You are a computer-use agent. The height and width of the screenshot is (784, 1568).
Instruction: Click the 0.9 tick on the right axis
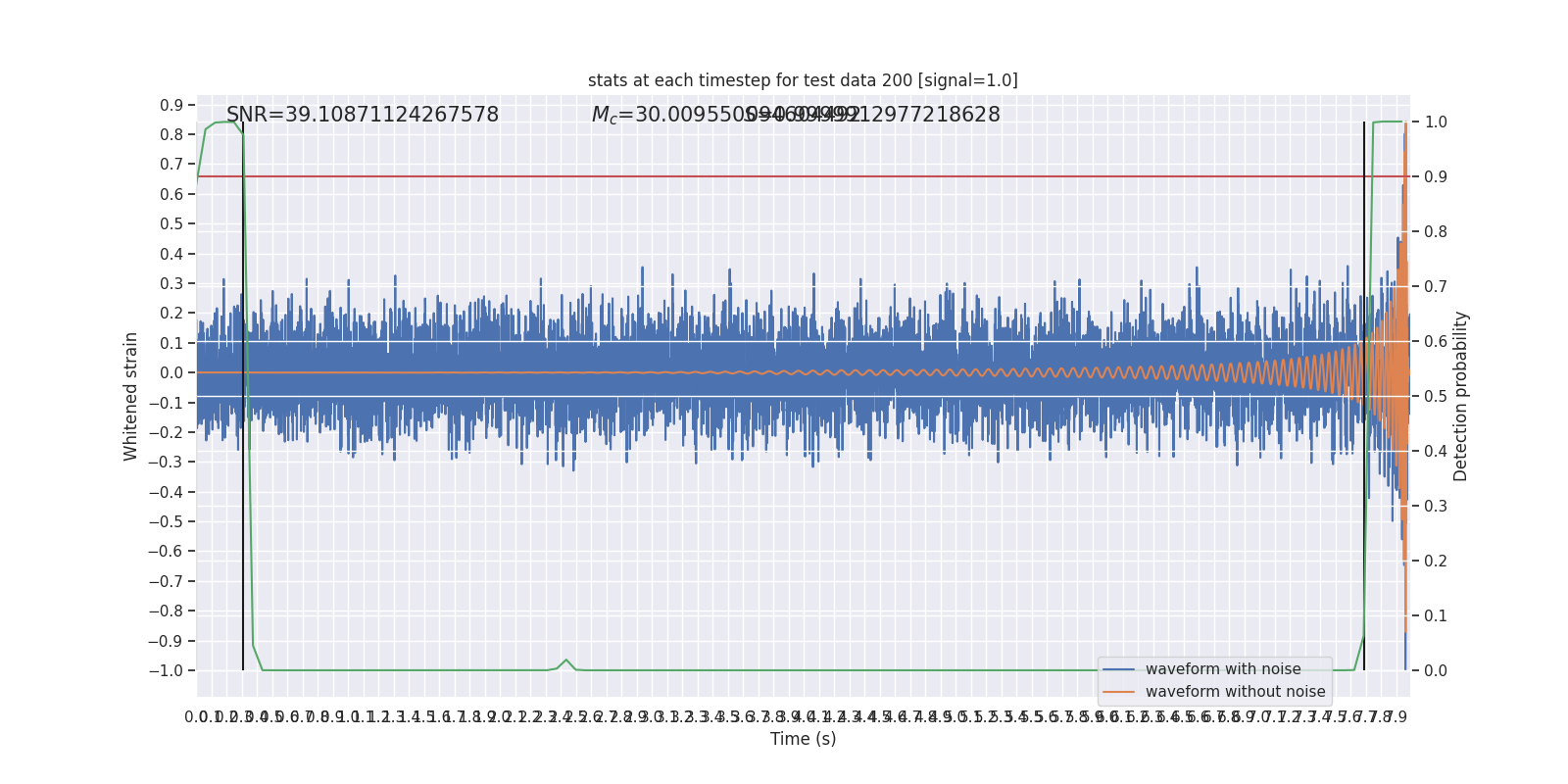pyautogui.click(x=1436, y=176)
